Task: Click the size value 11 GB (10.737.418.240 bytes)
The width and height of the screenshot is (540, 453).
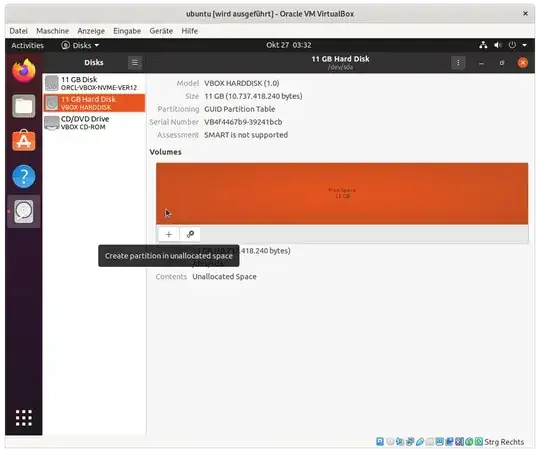Action: click(x=253, y=96)
